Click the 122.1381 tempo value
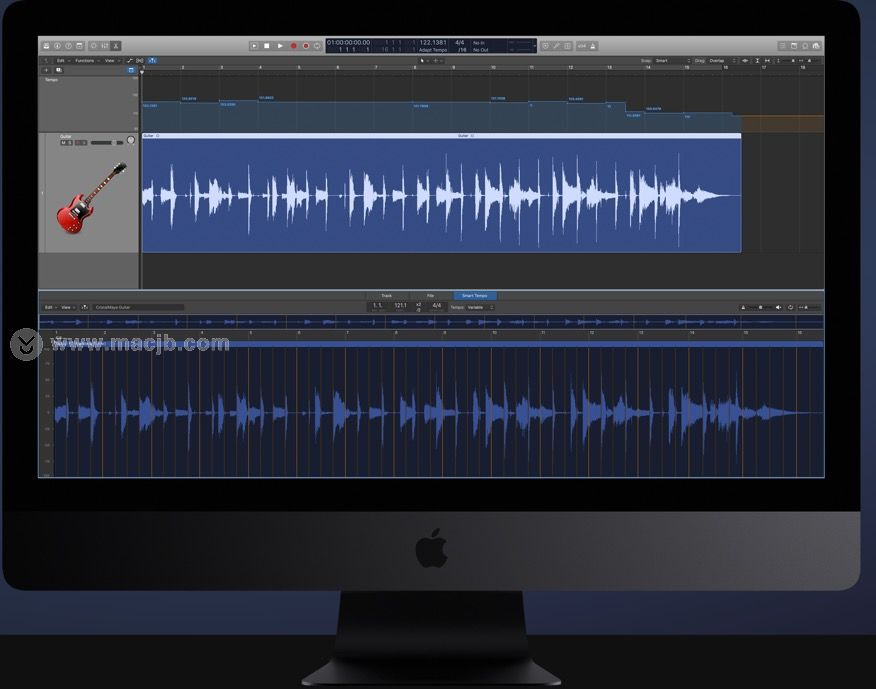The height and width of the screenshot is (689, 876). [x=433, y=42]
